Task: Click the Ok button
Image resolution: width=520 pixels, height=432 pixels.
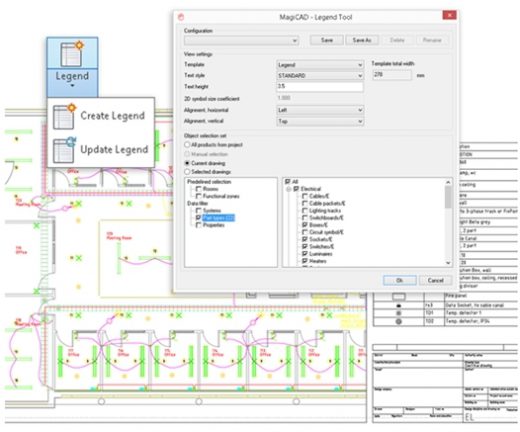Action: (x=400, y=280)
